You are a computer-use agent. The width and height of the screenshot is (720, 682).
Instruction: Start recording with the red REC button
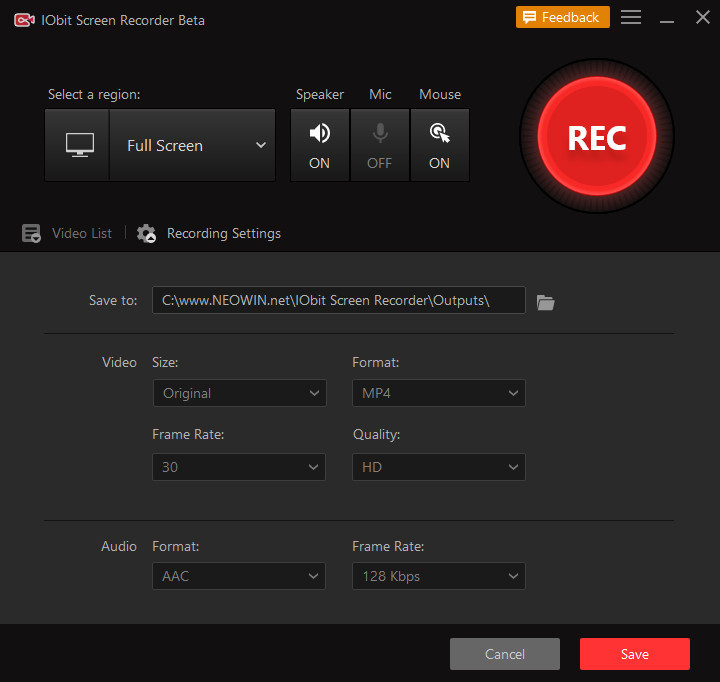596,137
